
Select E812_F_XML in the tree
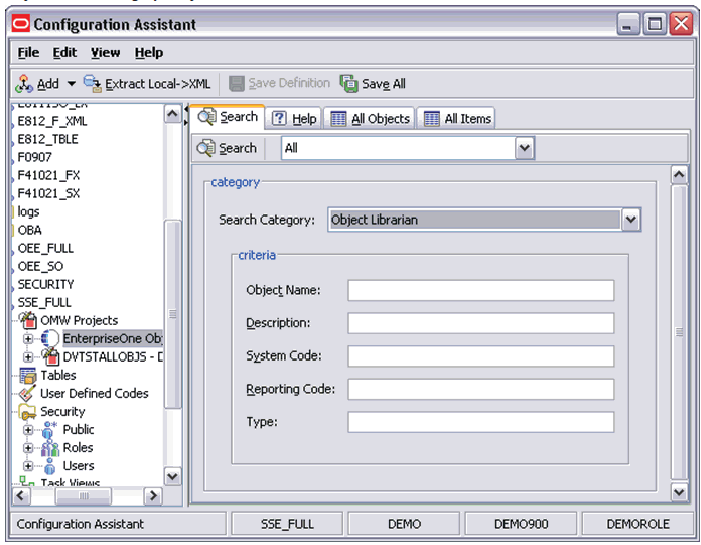(52, 121)
